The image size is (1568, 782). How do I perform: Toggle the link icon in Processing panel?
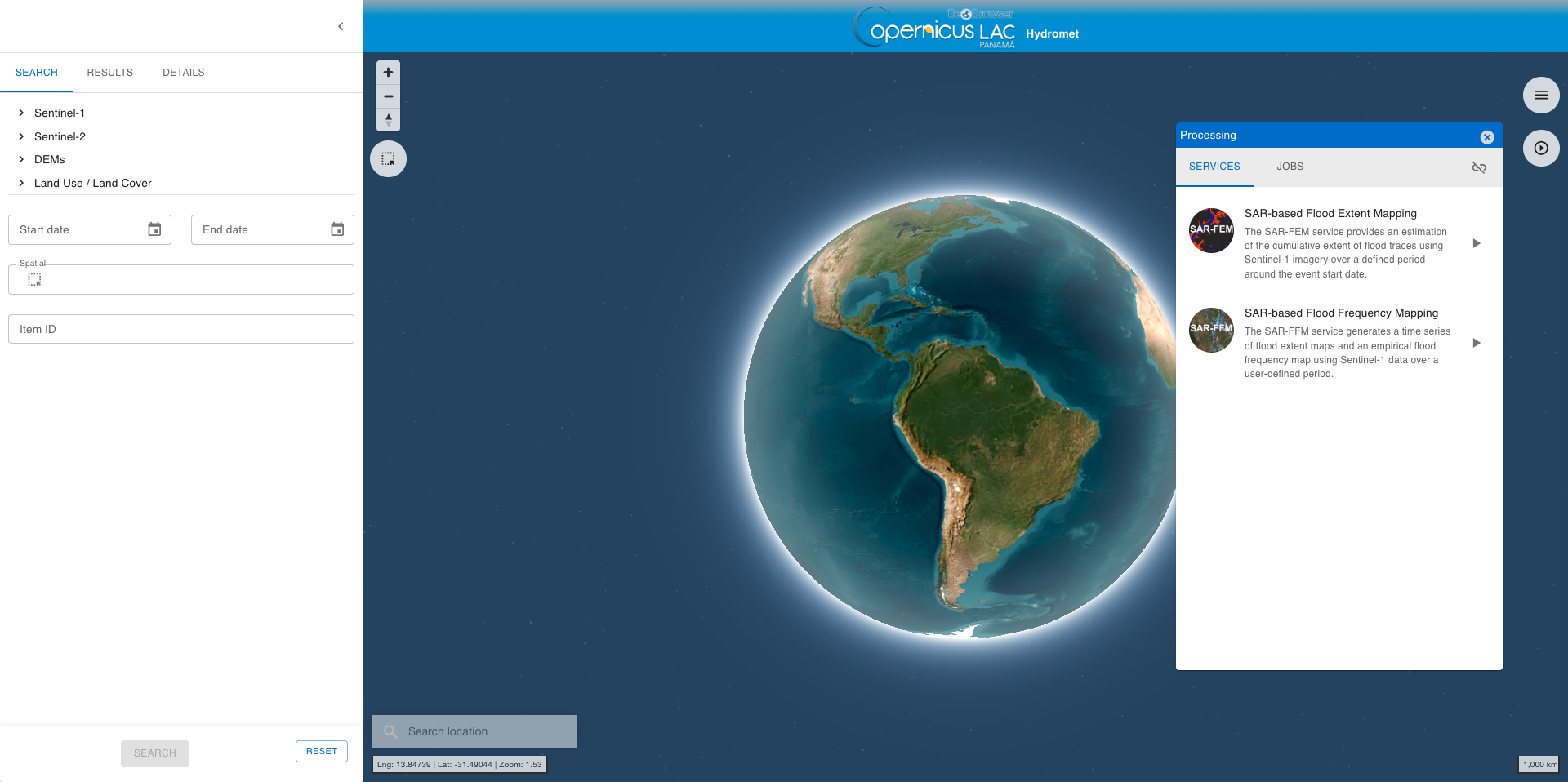point(1478,167)
